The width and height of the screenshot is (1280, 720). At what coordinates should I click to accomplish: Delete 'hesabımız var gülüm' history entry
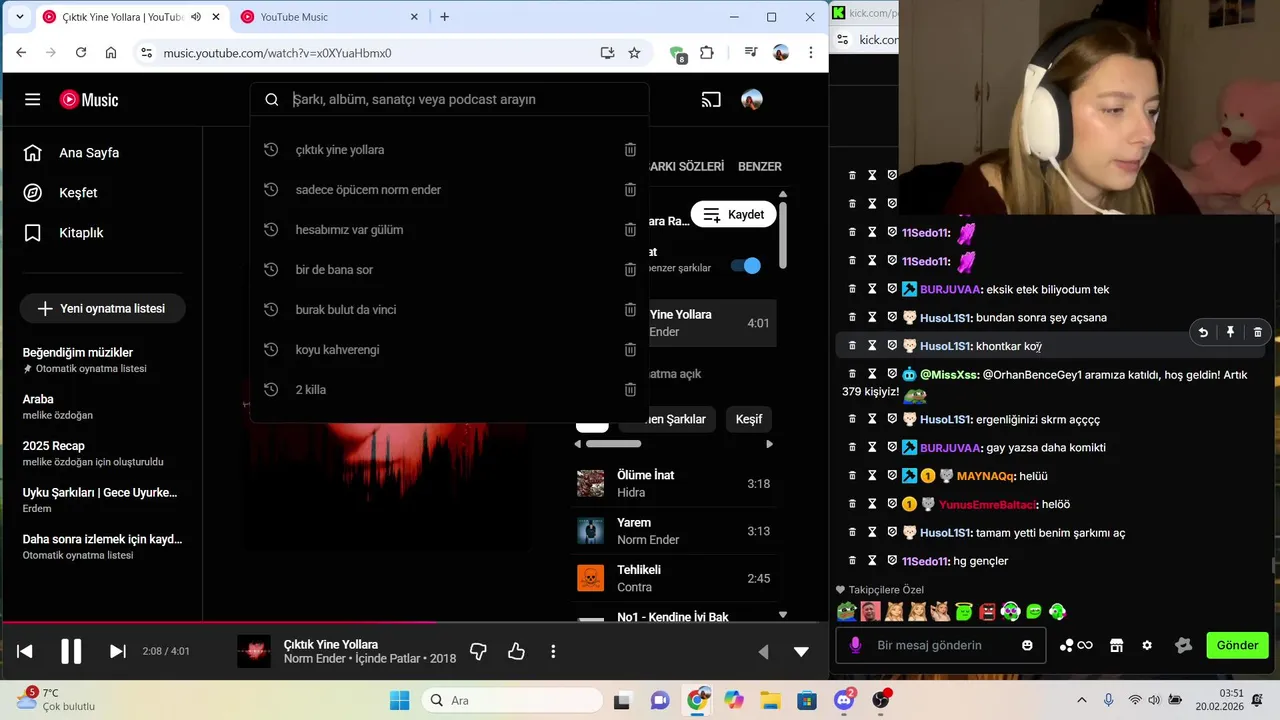(x=630, y=230)
